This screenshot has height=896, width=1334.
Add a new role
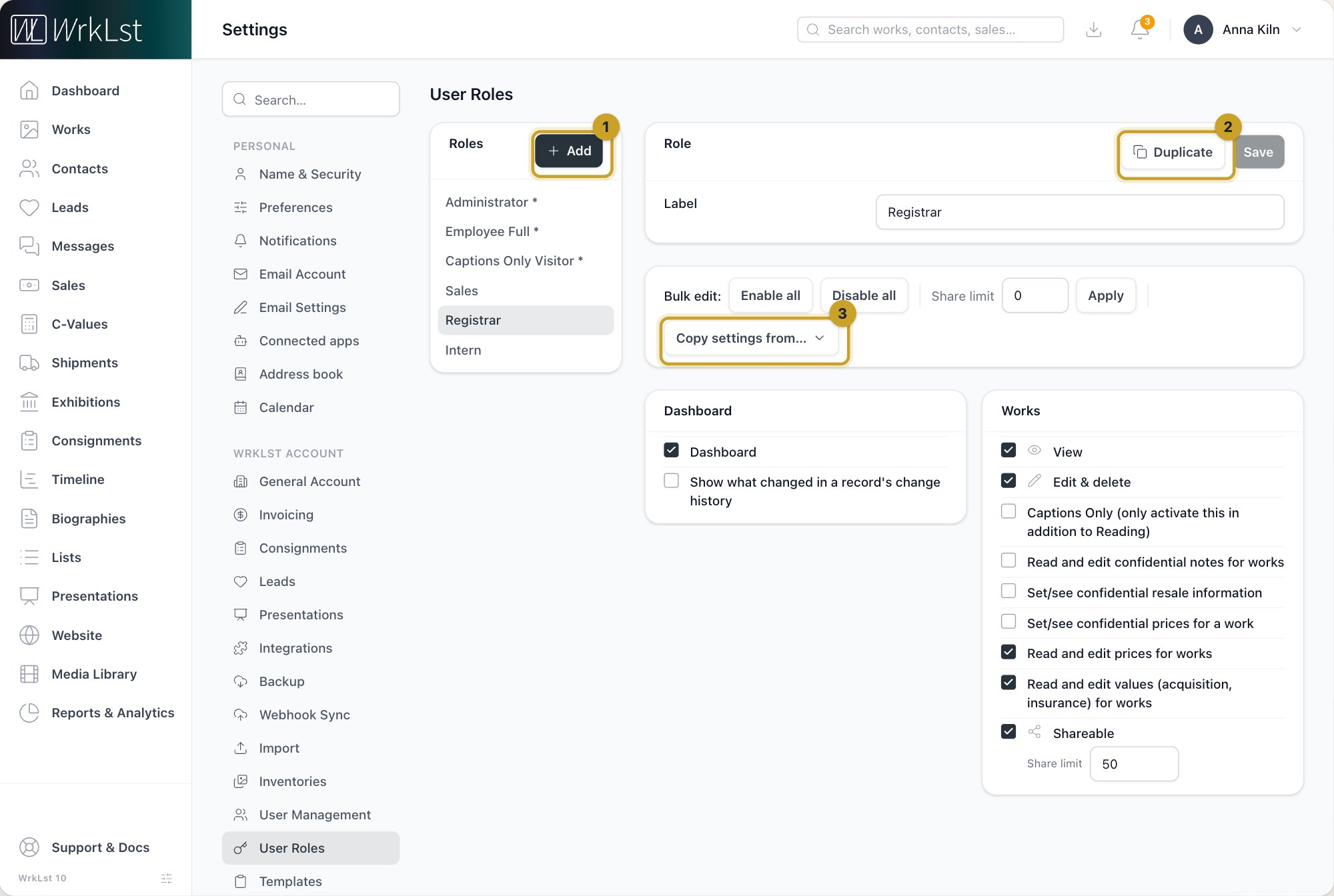pos(569,151)
